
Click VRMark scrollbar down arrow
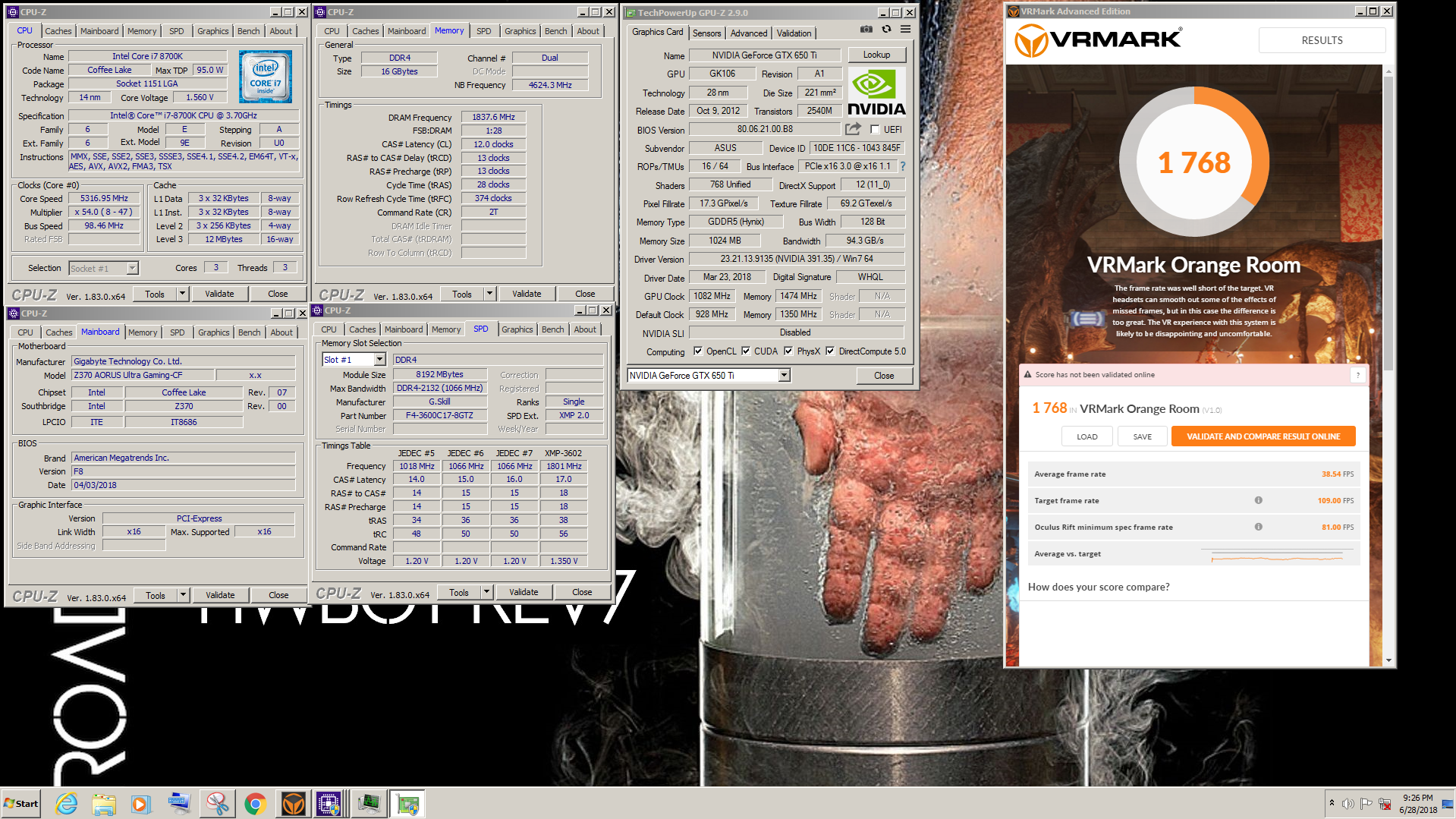pyautogui.click(x=1388, y=660)
